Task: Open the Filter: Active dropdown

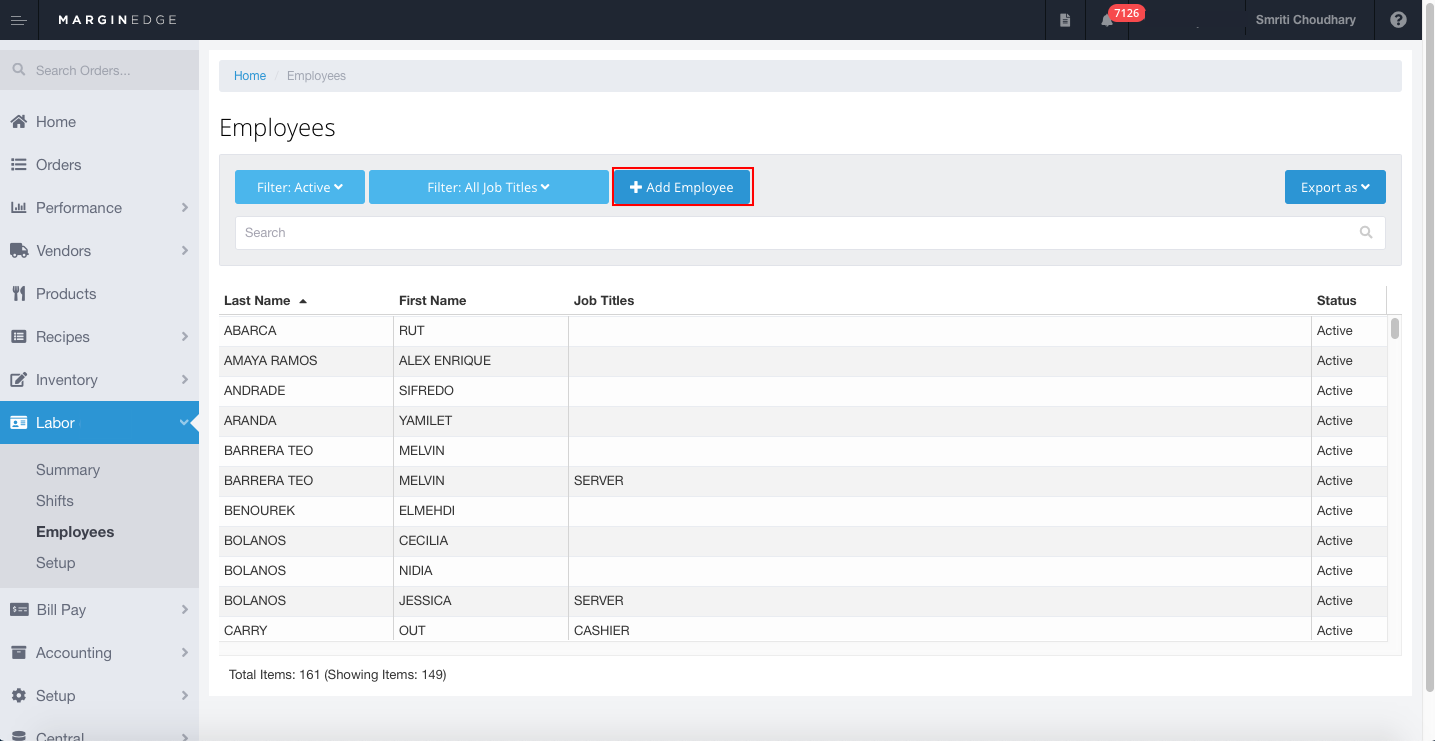Action: tap(300, 187)
